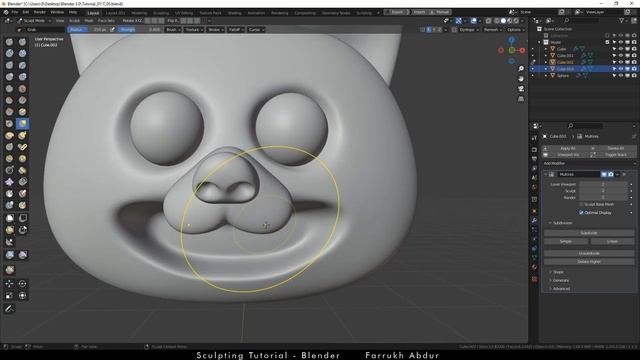Click Apply All modifiers button

click(566, 148)
